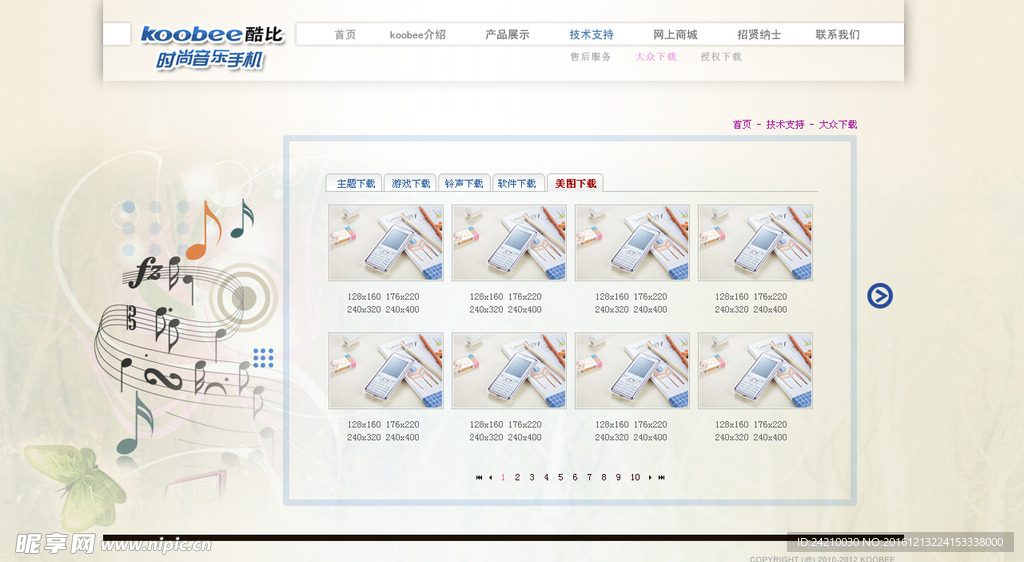Viewport: 1024px width, 562px height.
Task: Open the first phone wallpaper thumbnail
Action: (386, 243)
